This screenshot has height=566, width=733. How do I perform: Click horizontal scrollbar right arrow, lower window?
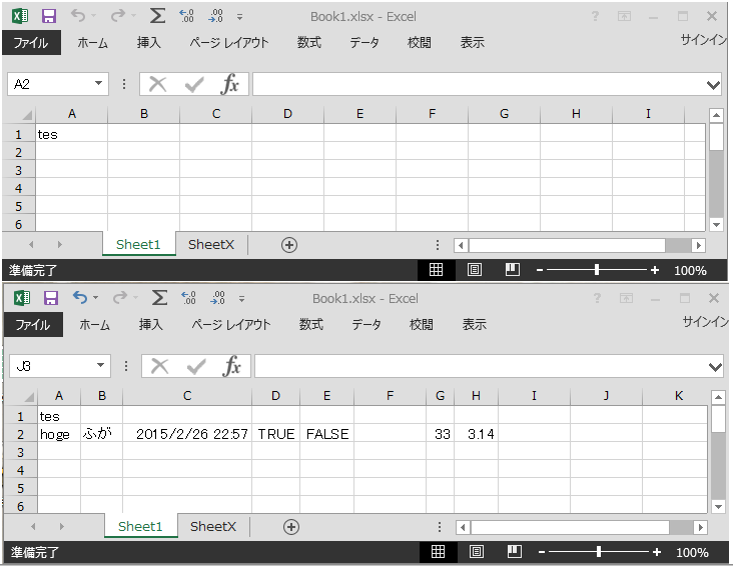tap(700, 527)
